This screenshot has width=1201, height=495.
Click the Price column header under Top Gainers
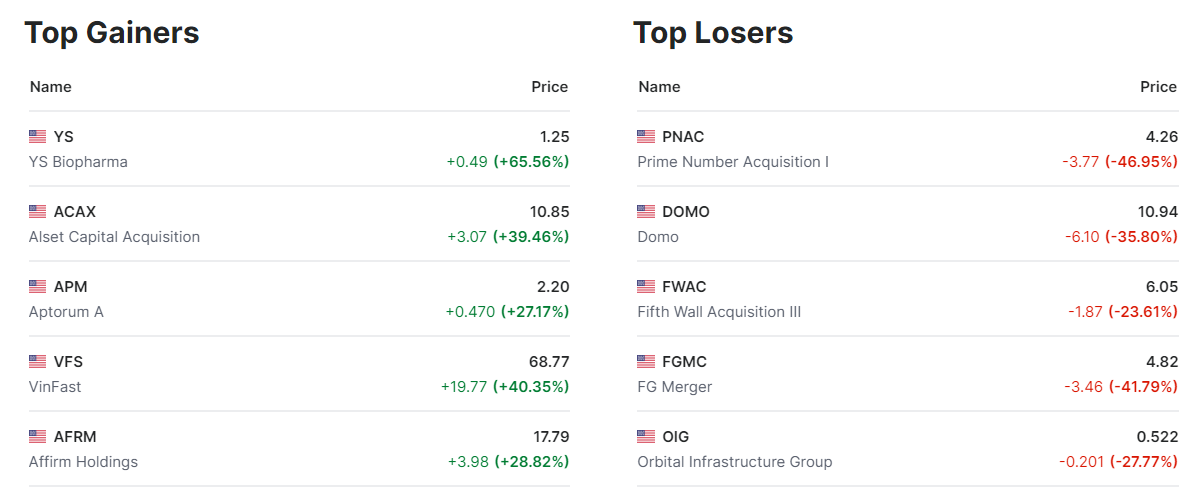click(549, 87)
